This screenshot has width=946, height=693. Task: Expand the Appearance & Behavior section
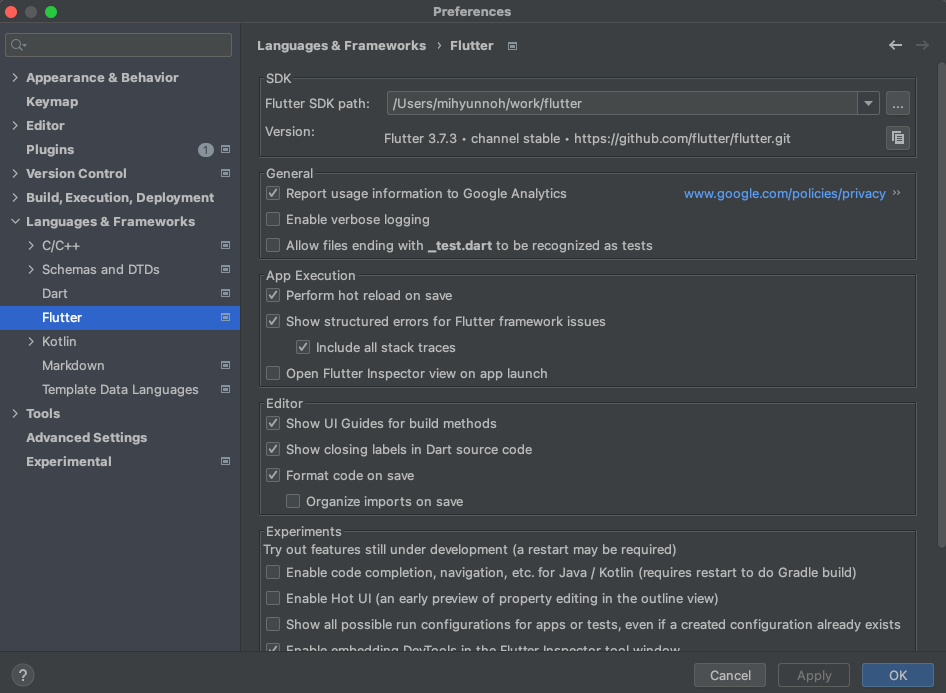15,77
